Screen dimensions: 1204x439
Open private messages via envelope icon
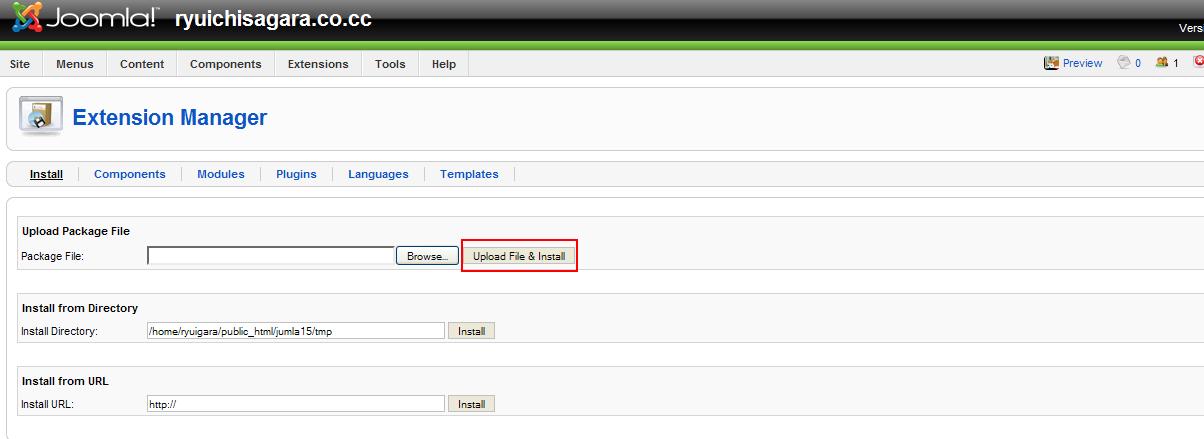pos(1124,63)
